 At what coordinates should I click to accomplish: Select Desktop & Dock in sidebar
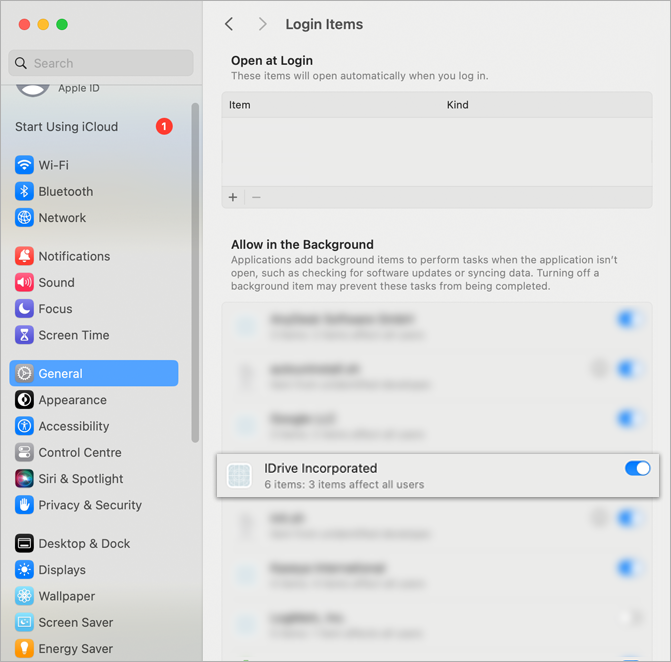point(84,544)
